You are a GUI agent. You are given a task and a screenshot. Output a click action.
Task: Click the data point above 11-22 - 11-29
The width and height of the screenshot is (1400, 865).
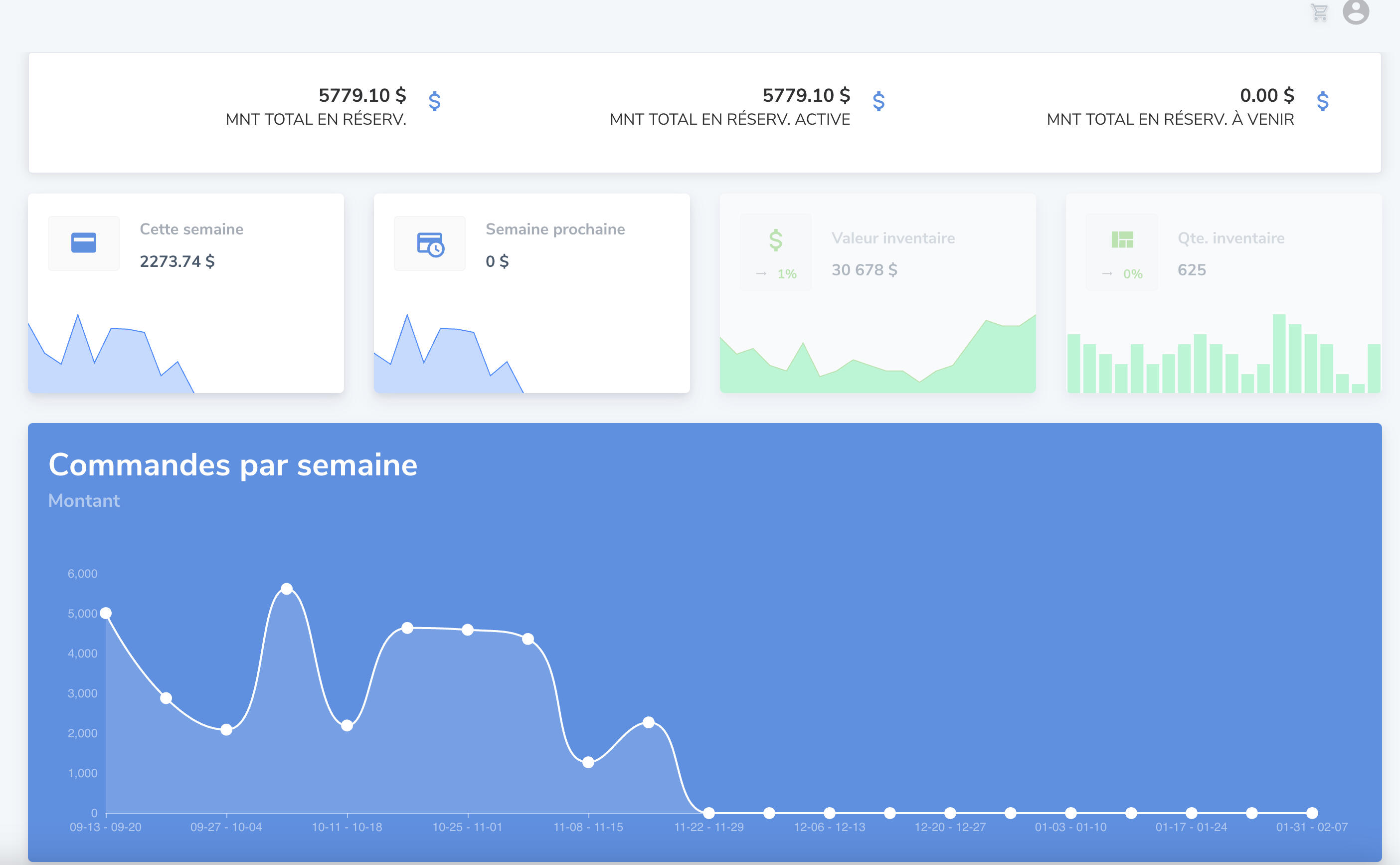coord(709,812)
